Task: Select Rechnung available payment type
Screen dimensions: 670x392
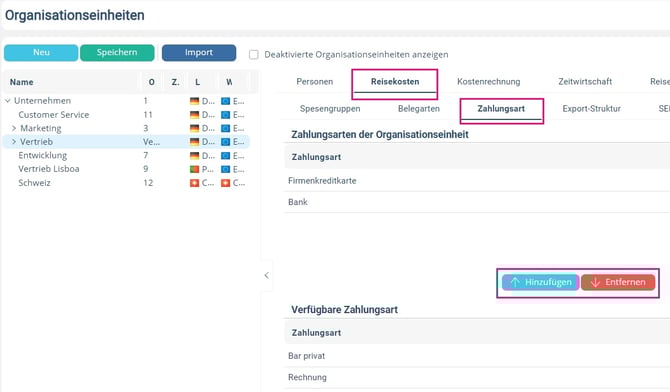Action: point(477,377)
